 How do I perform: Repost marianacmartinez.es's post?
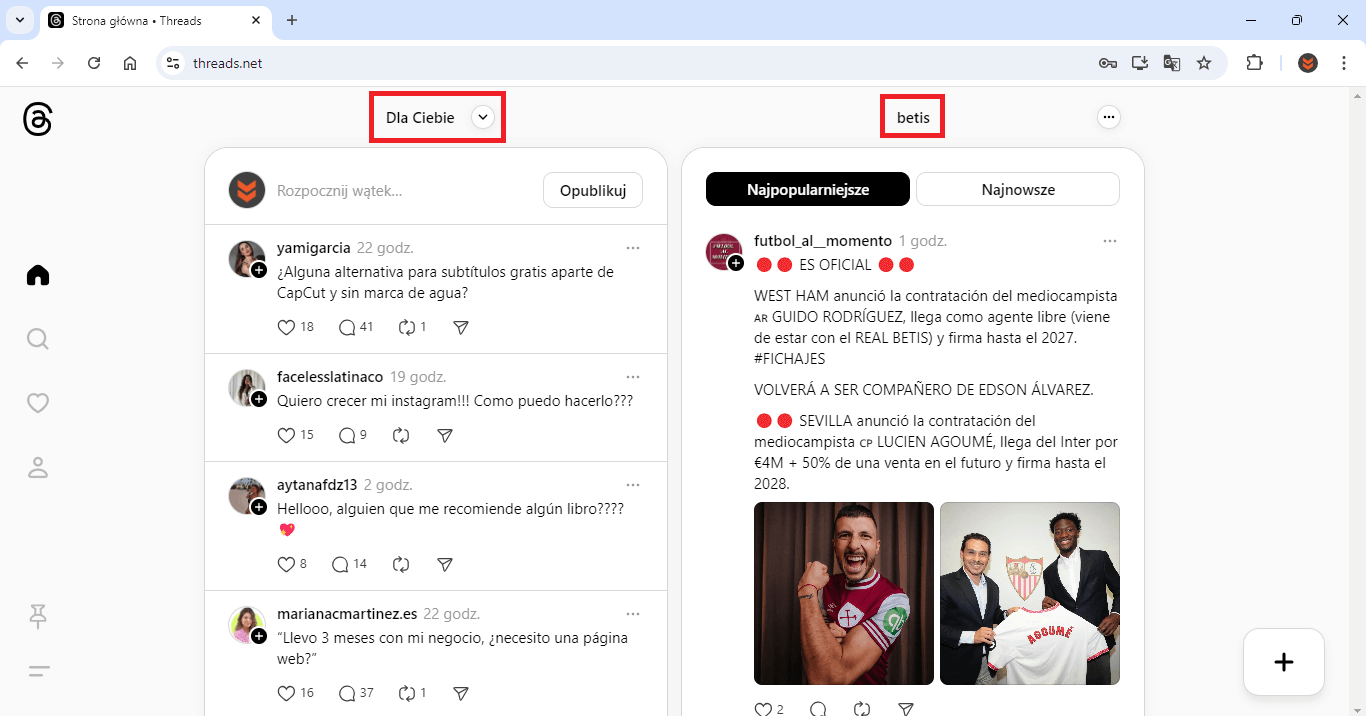tap(407, 693)
